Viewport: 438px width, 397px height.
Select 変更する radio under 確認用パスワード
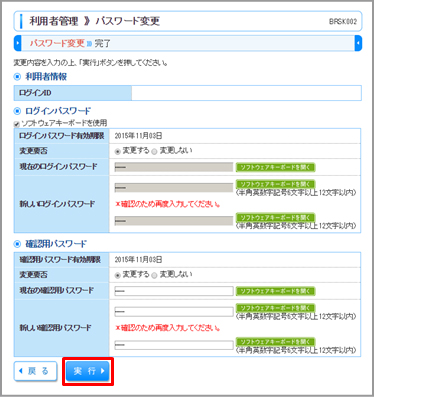point(117,275)
